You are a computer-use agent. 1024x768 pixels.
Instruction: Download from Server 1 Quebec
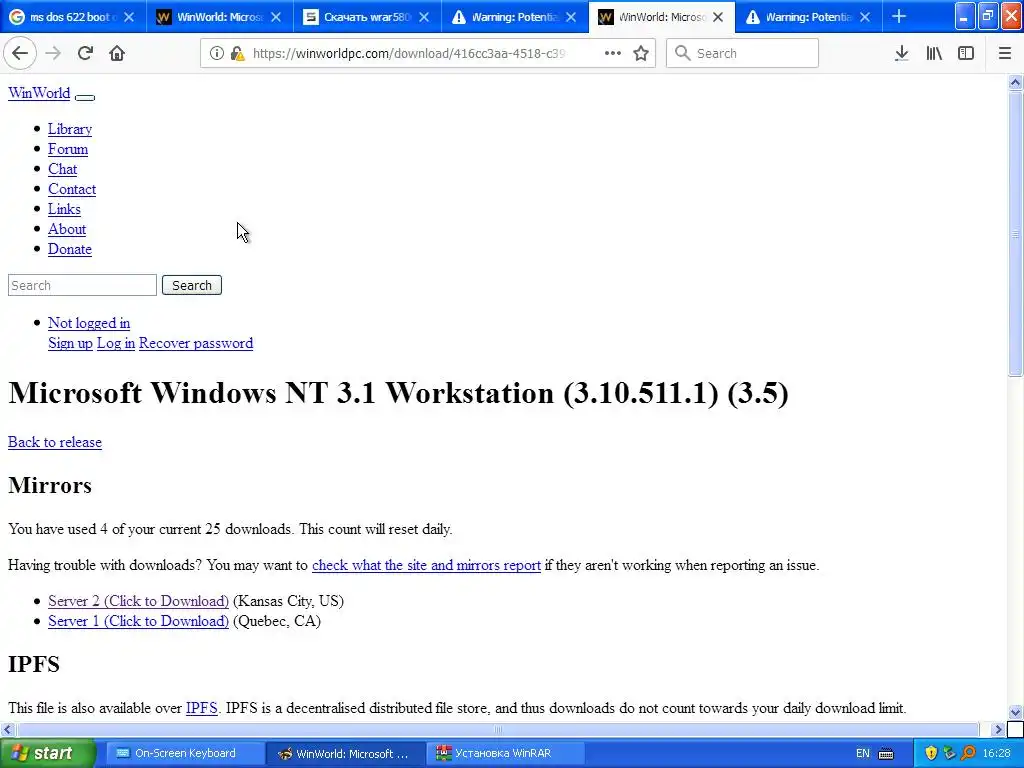[138, 621]
